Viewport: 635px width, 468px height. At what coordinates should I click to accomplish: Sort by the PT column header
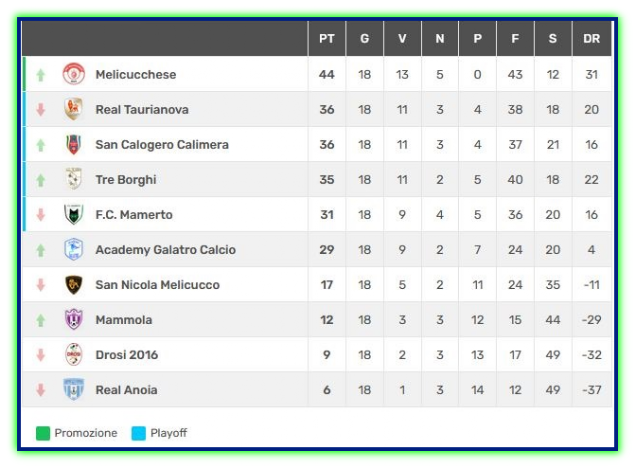(x=327, y=38)
